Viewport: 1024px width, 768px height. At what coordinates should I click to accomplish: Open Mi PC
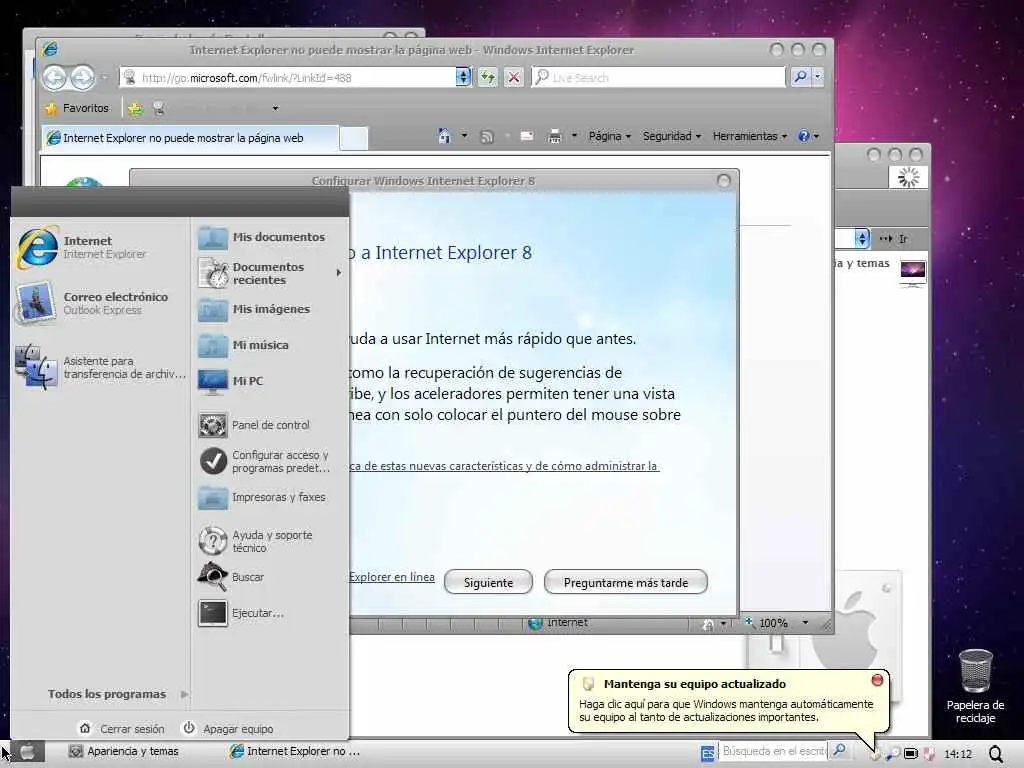coord(231,381)
